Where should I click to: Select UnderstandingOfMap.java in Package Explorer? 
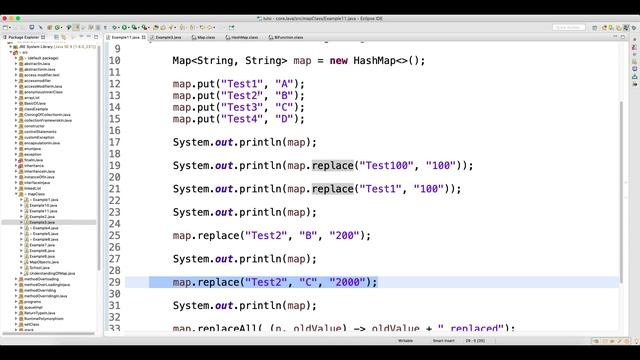tap(52, 273)
